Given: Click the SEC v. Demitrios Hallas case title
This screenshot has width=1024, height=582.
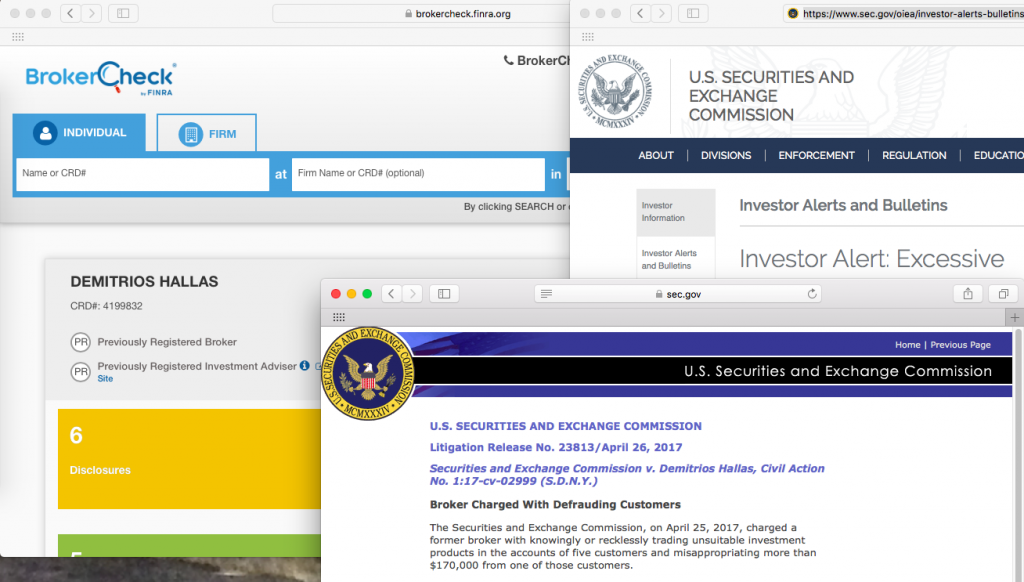Looking at the screenshot, I should pyautogui.click(x=627, y=475).
